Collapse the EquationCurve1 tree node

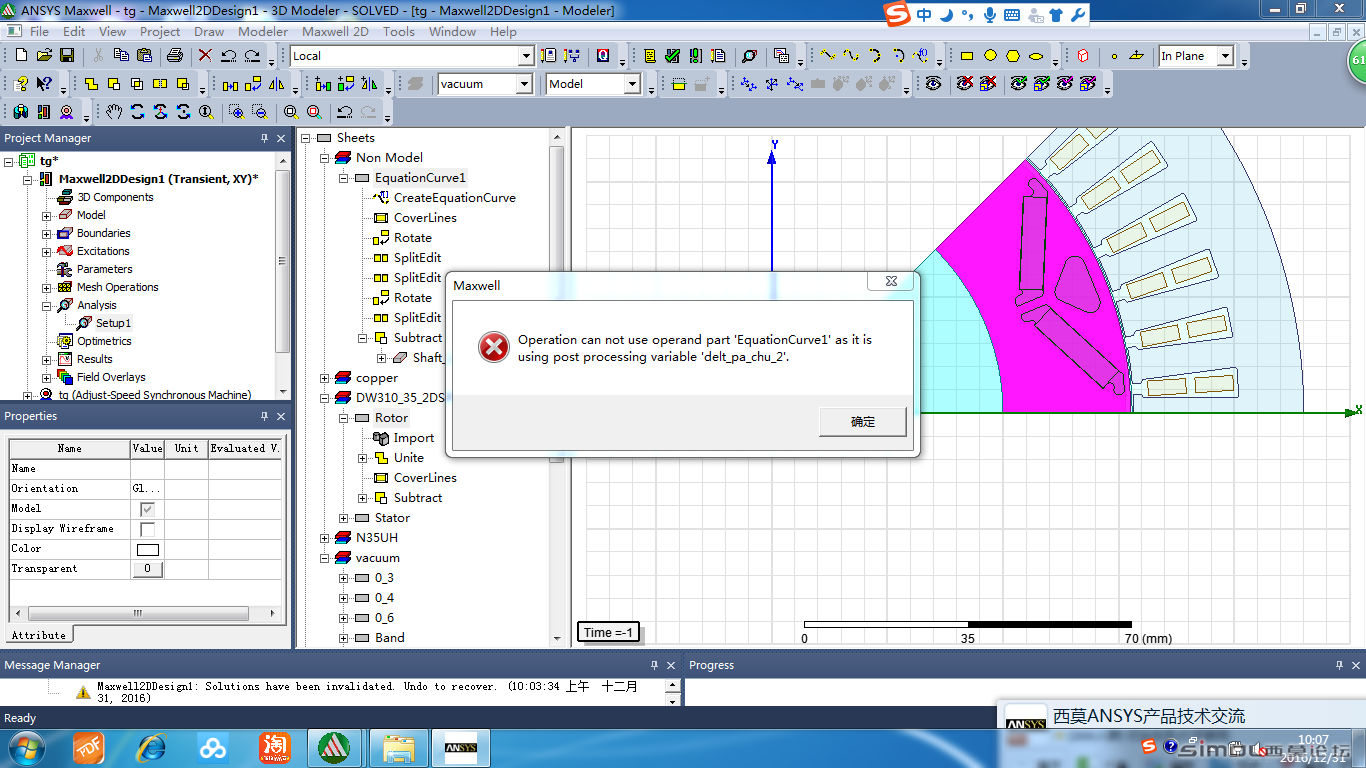point(343,178)
